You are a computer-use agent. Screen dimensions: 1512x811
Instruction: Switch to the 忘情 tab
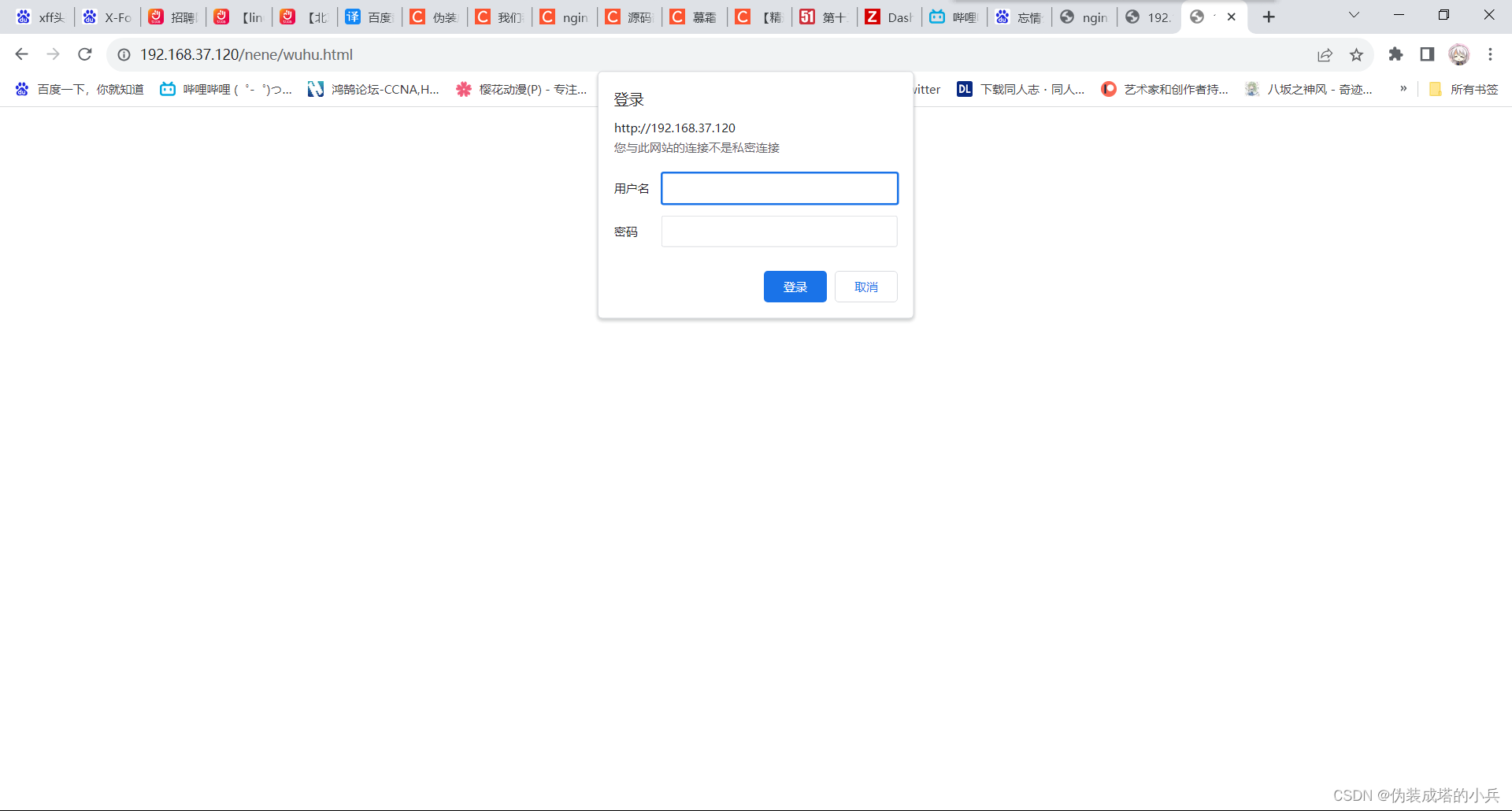pos(1020,17)
